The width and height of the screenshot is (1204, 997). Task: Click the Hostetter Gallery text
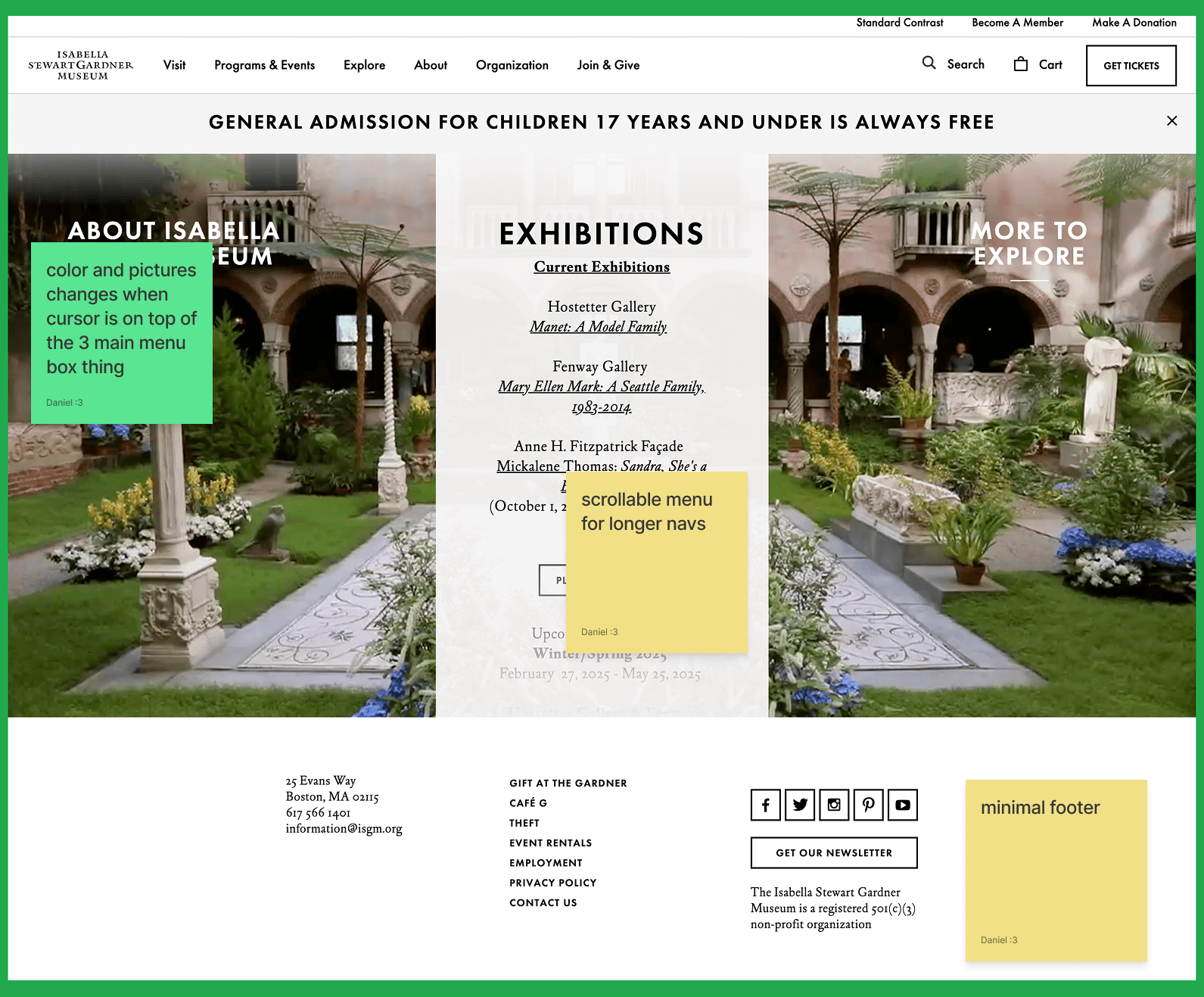click(x=602, y=307)
